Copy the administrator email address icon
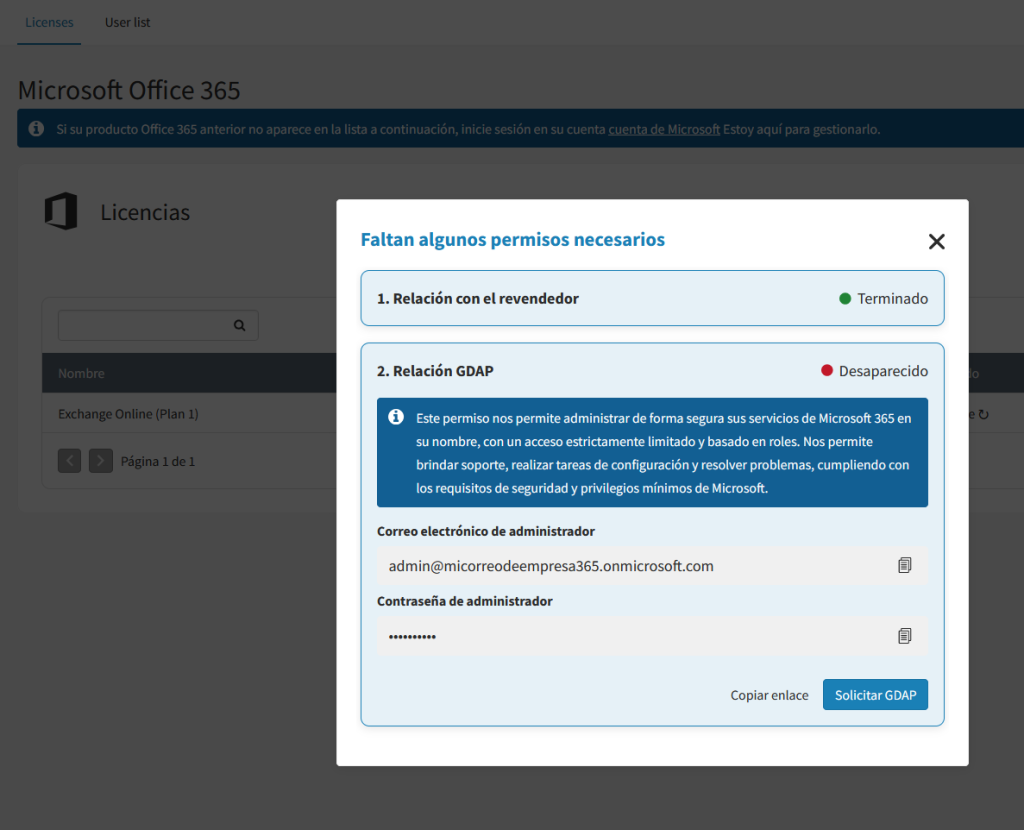 pyautogui.click(x=904, y=565)
